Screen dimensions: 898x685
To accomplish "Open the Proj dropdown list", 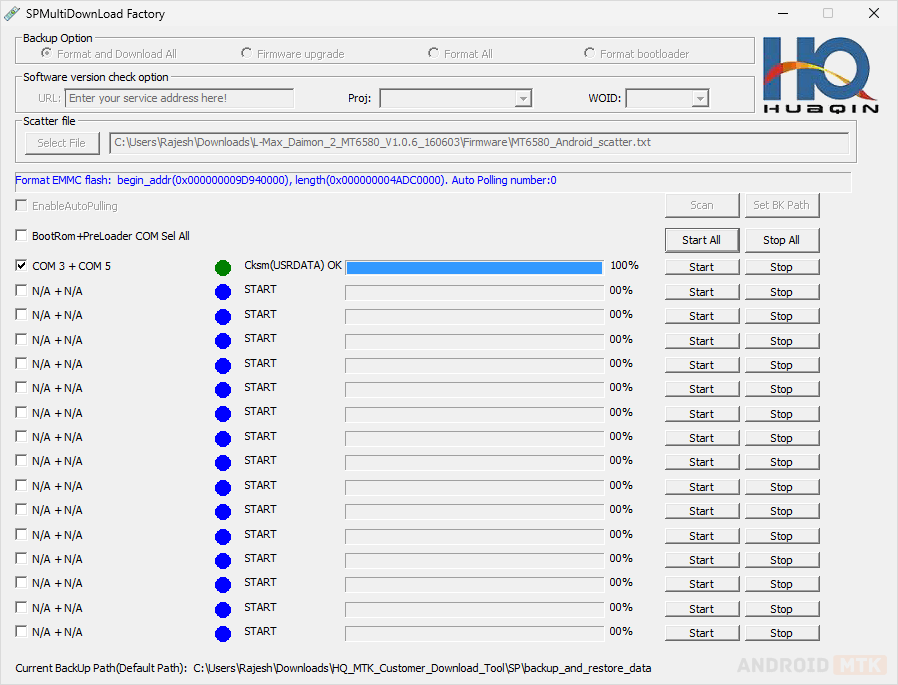I will coord(522,98).
